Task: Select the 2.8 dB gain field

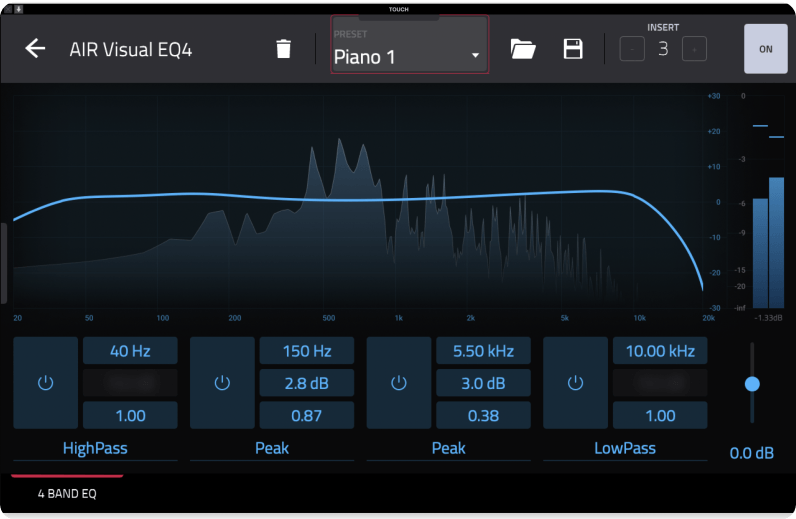Action: tap(306, 383)
